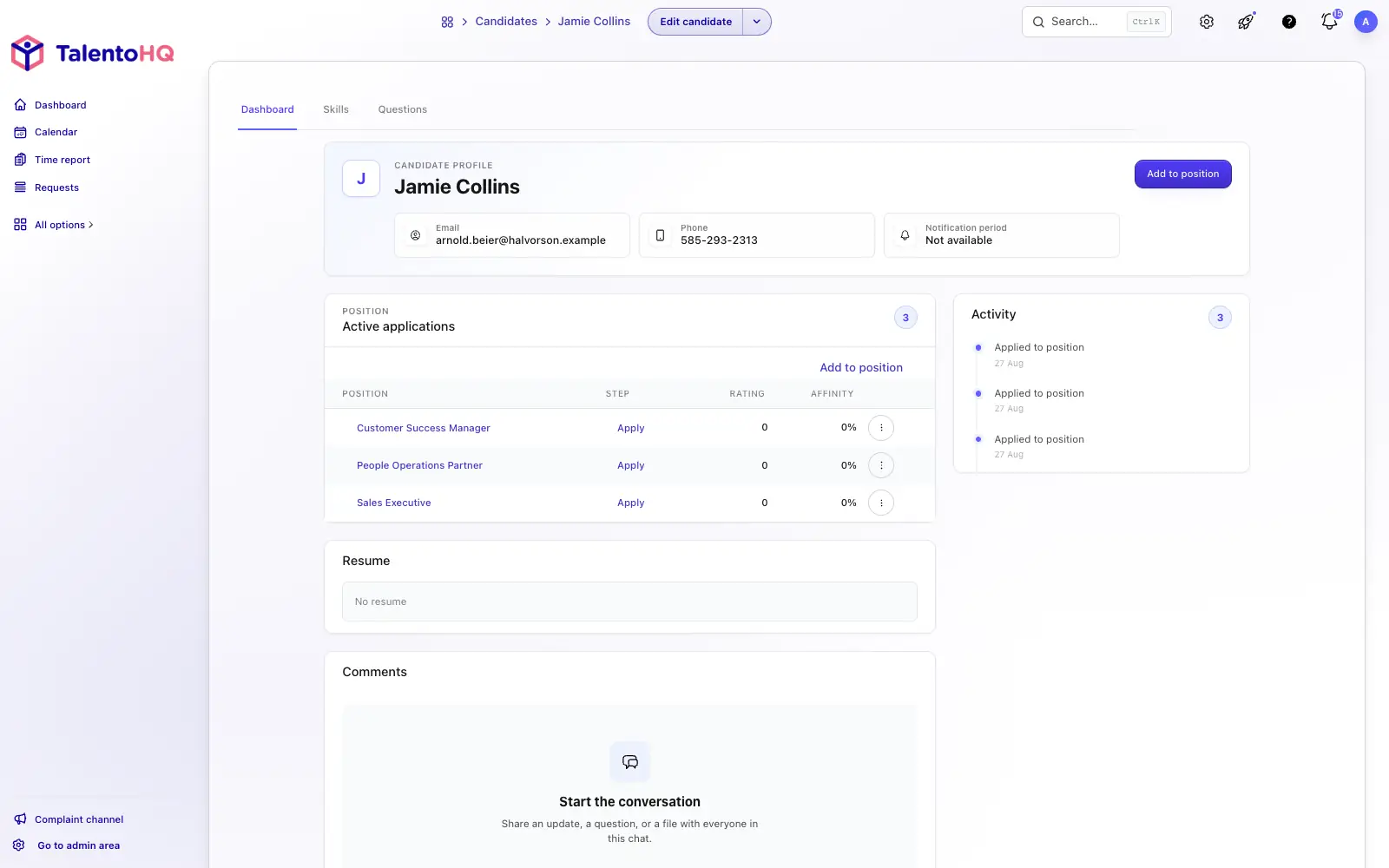Screen dimensions: 1389x868
Task: Open the Dashboard sidebar item
Action: 60,105
